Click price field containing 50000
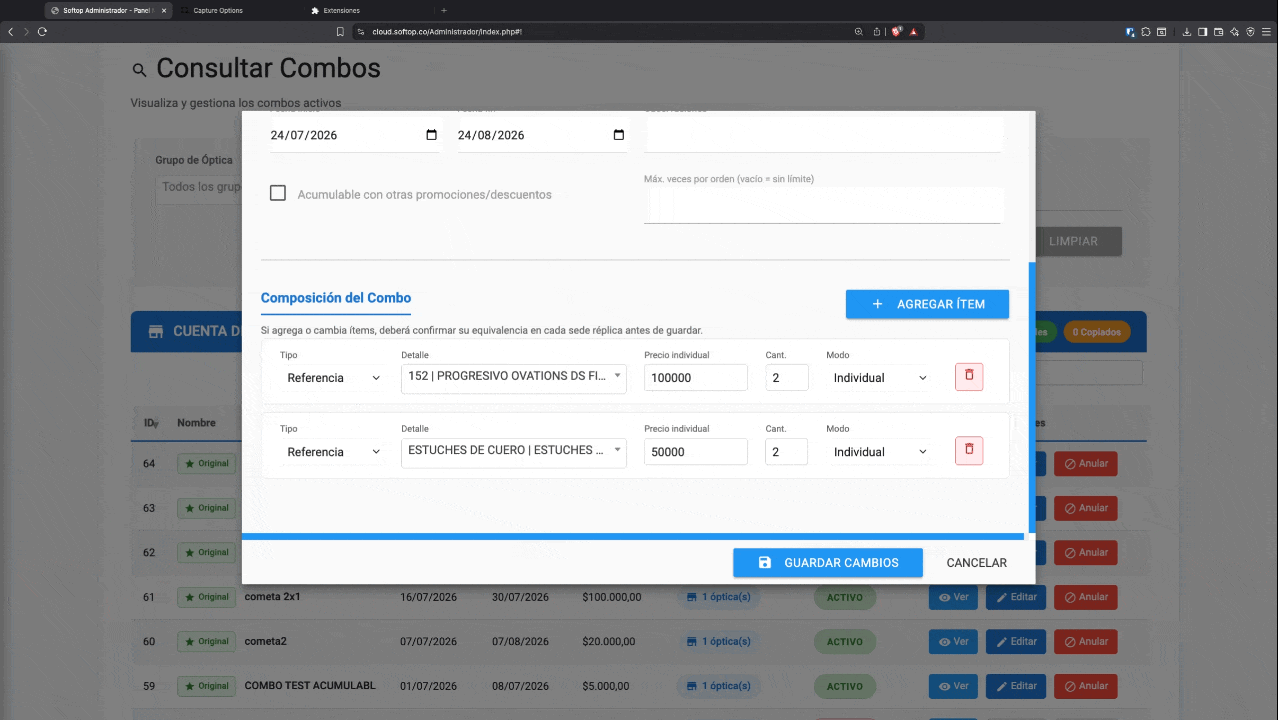This screenshot has height=720, width=1278. 696,452
